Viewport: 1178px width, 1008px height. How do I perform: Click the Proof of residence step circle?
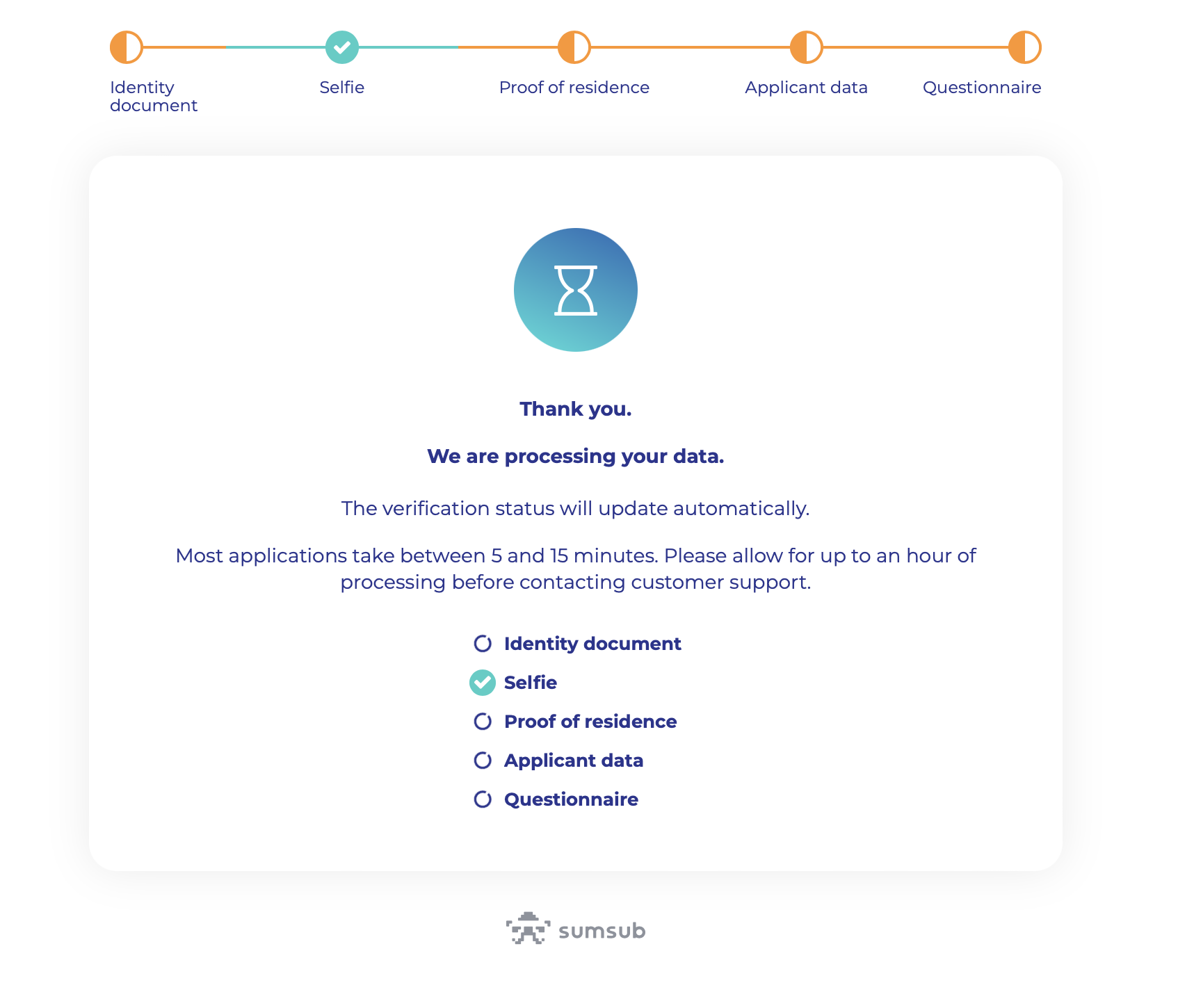[574, 47]
